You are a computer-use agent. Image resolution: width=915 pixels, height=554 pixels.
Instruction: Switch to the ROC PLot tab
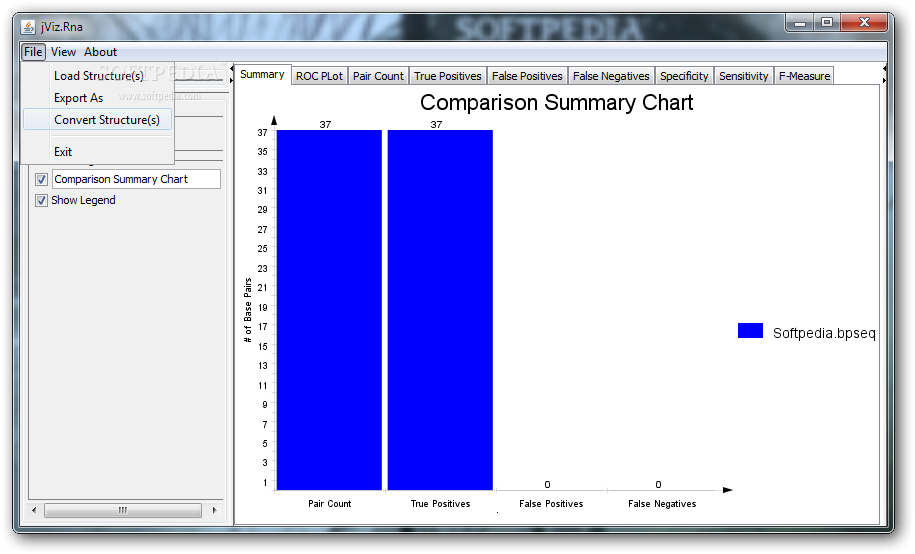[x=319, y=76]
